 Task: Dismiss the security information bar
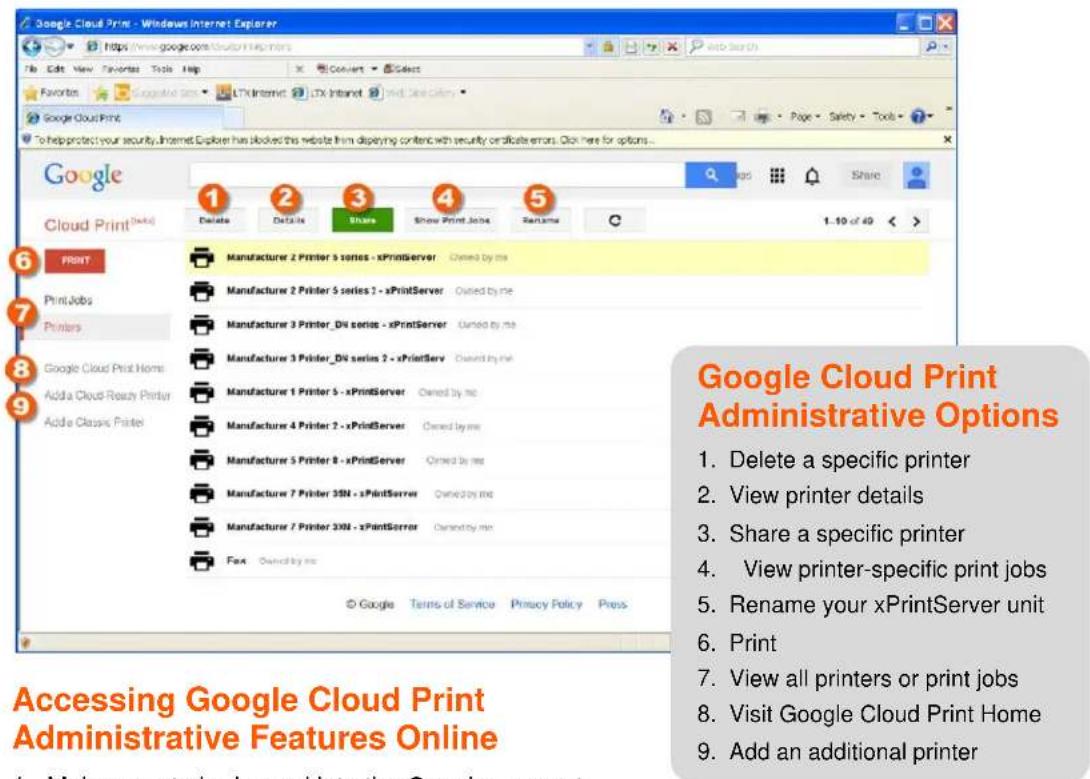tap(947, 140)
